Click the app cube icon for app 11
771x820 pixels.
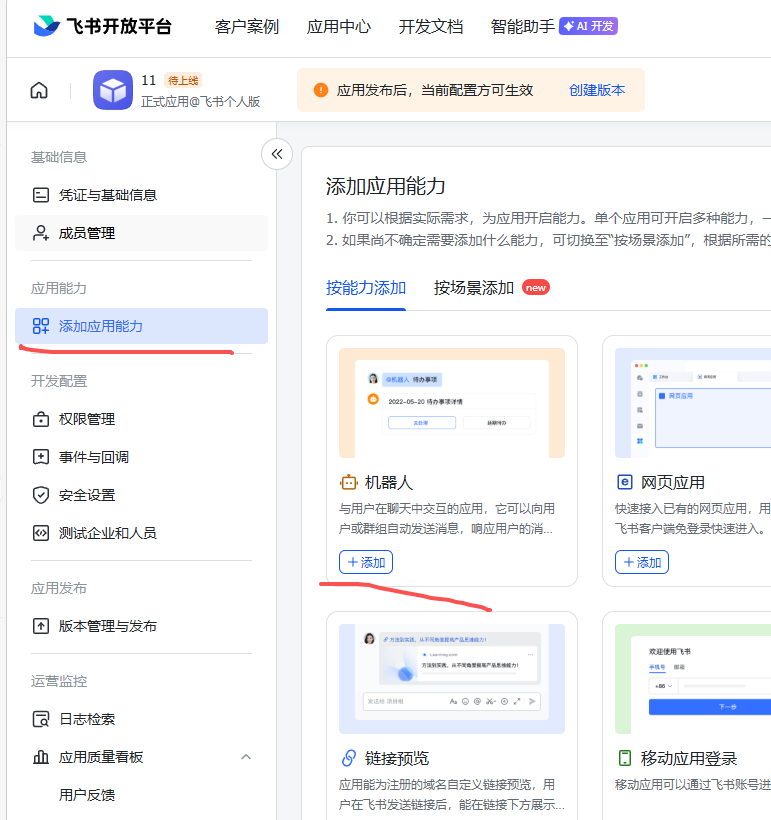pyautogui.click(x=113, y=90)
